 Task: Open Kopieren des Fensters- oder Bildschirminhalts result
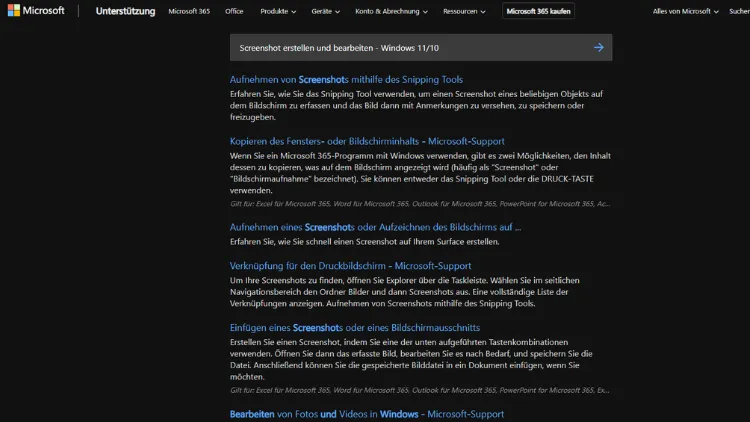pos(367,141)
